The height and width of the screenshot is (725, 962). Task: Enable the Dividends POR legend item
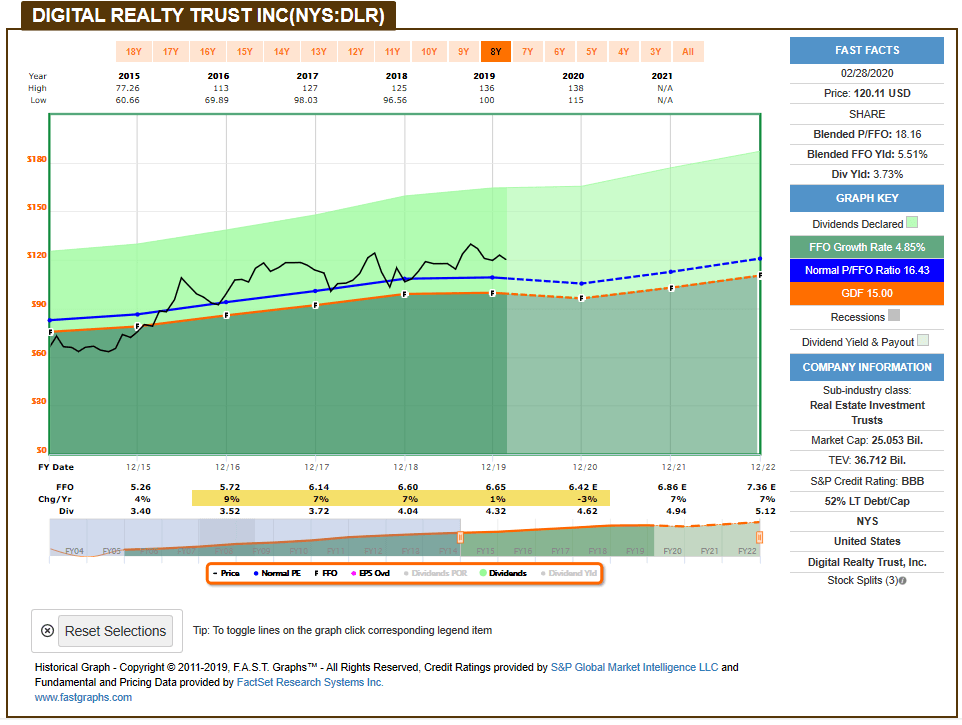click(435, 573)
